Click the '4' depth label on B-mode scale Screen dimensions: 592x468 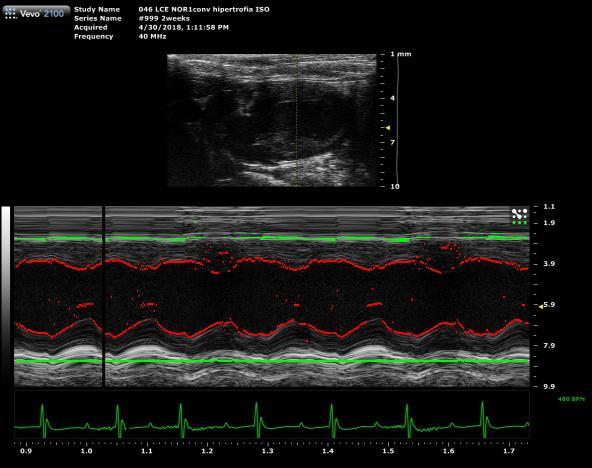click(393, 98)
